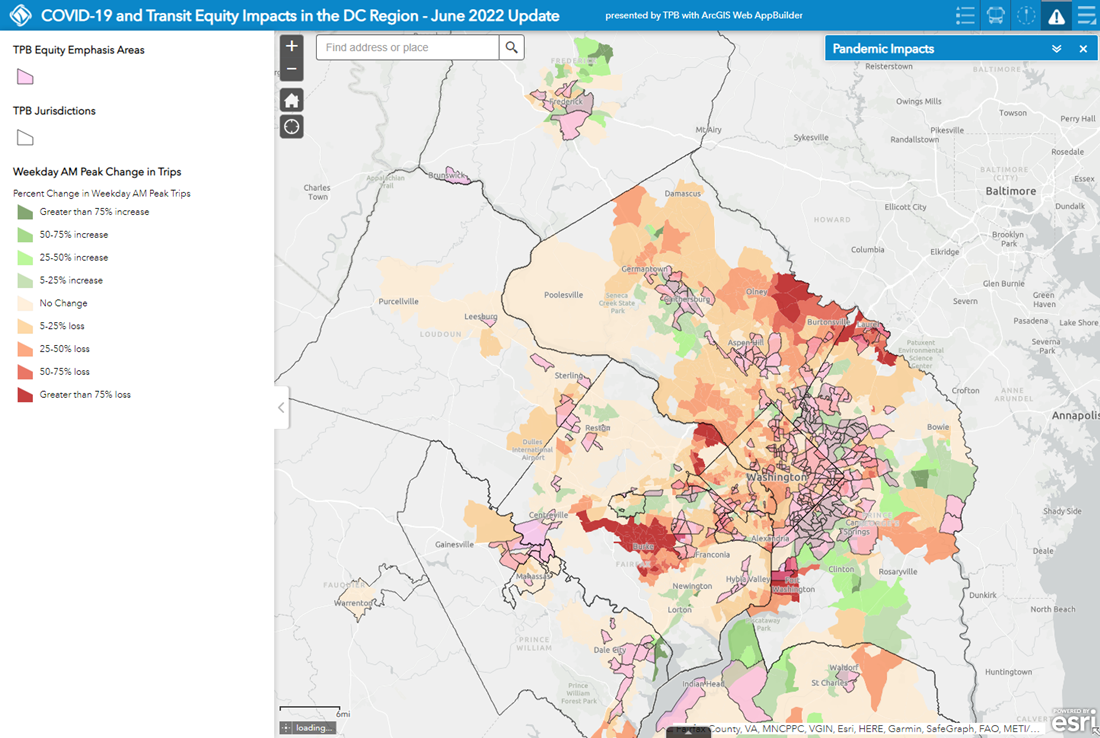Open the additional widgets overflow menu

pos(1086,15)
